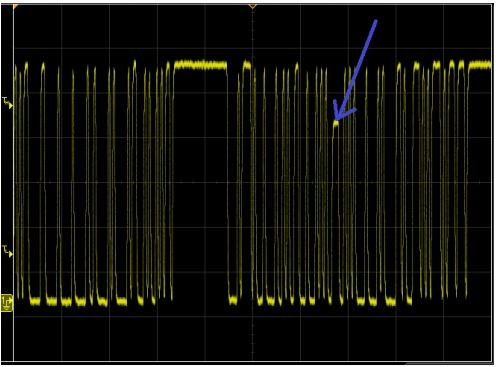The width and height of the screenshot is (498, 367).
Task: Click the orange trigger position marker at top center
Action: [253, 6]
